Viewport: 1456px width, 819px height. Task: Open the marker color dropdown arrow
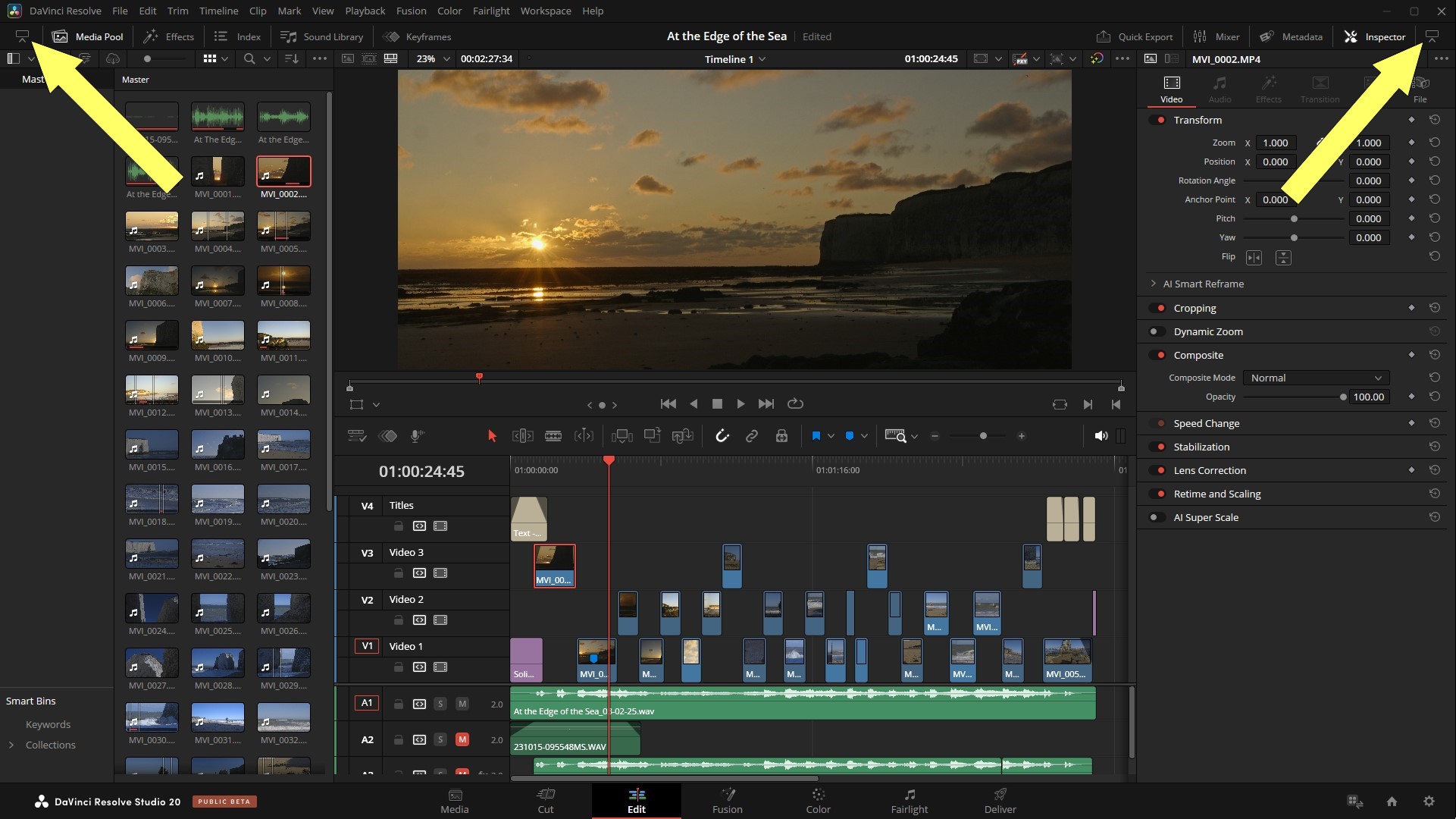[x=865, y=436]
